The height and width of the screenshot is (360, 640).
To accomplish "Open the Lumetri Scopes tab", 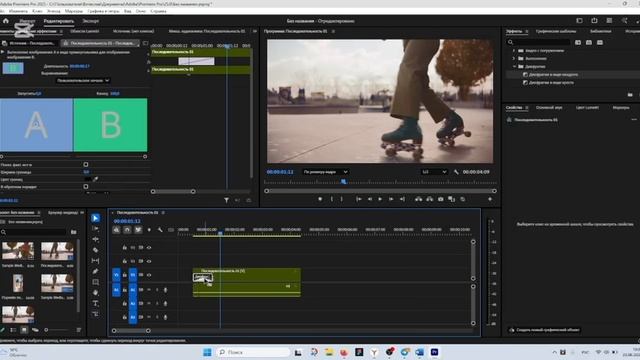I will (84, 31).
